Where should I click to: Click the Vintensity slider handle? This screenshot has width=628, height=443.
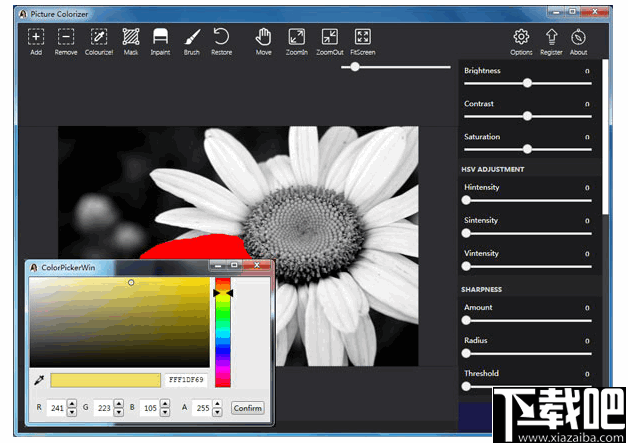[466, 266]
